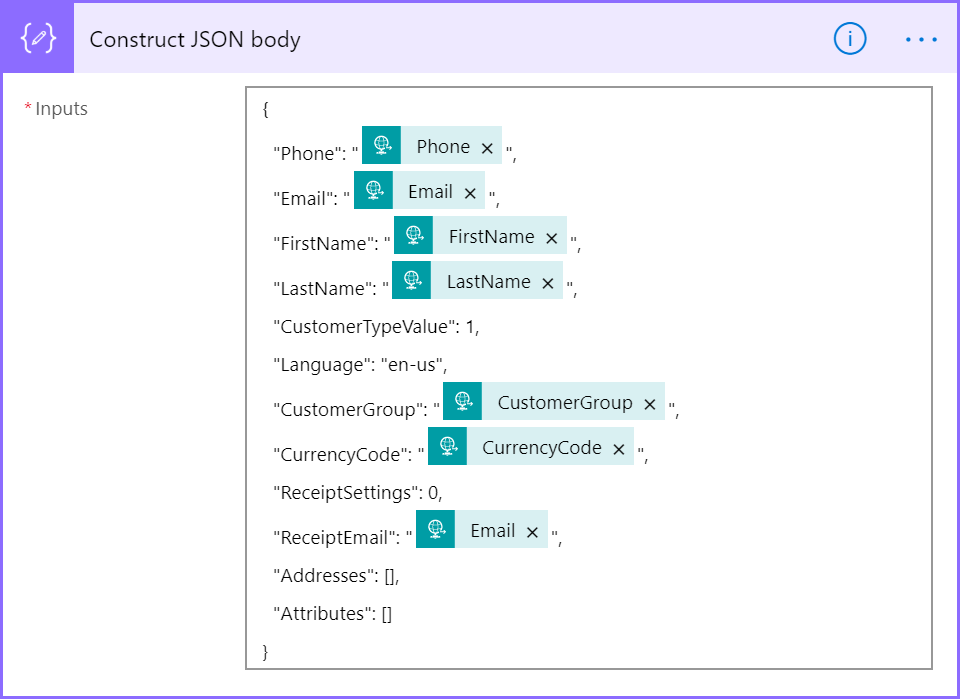Click the "ReceiptSettings": 0 line
The image size is (960, 699).
[x=358, y=493]
